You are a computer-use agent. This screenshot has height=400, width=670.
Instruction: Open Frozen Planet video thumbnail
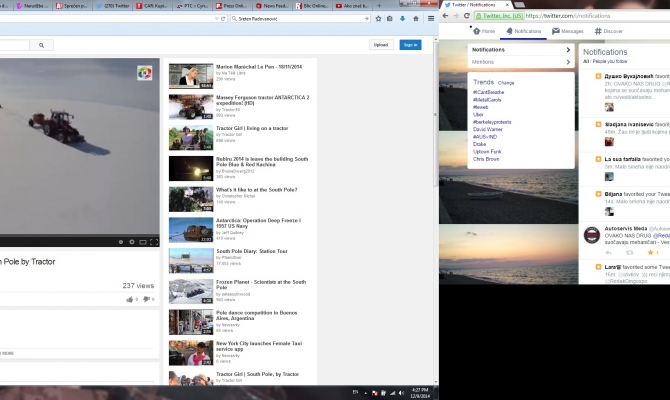pyautogui.click(x=190, y=290)
